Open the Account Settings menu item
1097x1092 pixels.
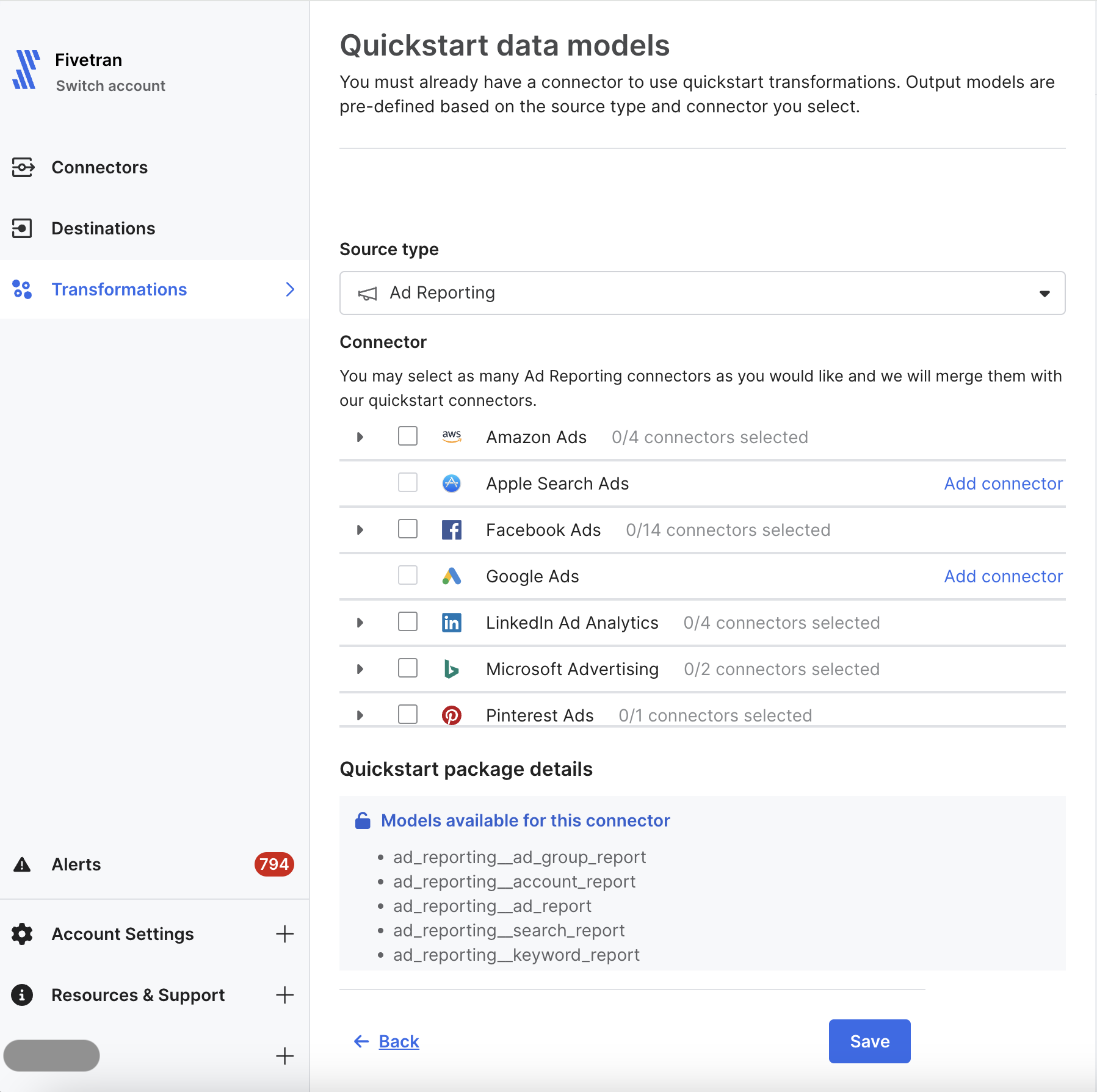tap(154, 934)
